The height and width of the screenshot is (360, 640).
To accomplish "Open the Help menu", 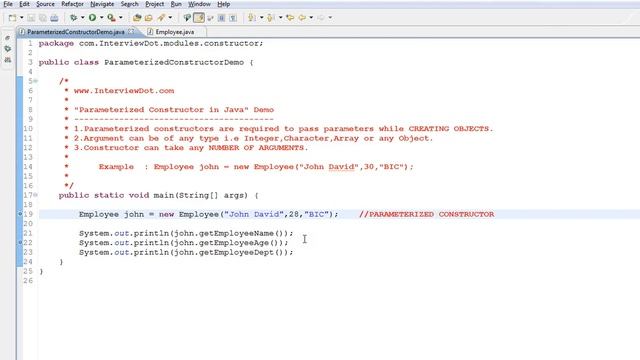I will tap(223, 4).
